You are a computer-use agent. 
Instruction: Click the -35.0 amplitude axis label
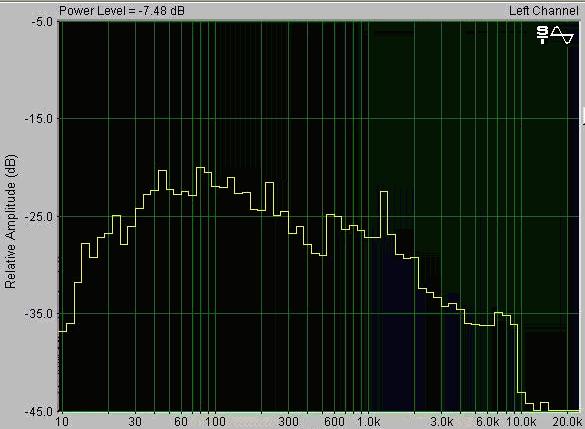(39, 313)
